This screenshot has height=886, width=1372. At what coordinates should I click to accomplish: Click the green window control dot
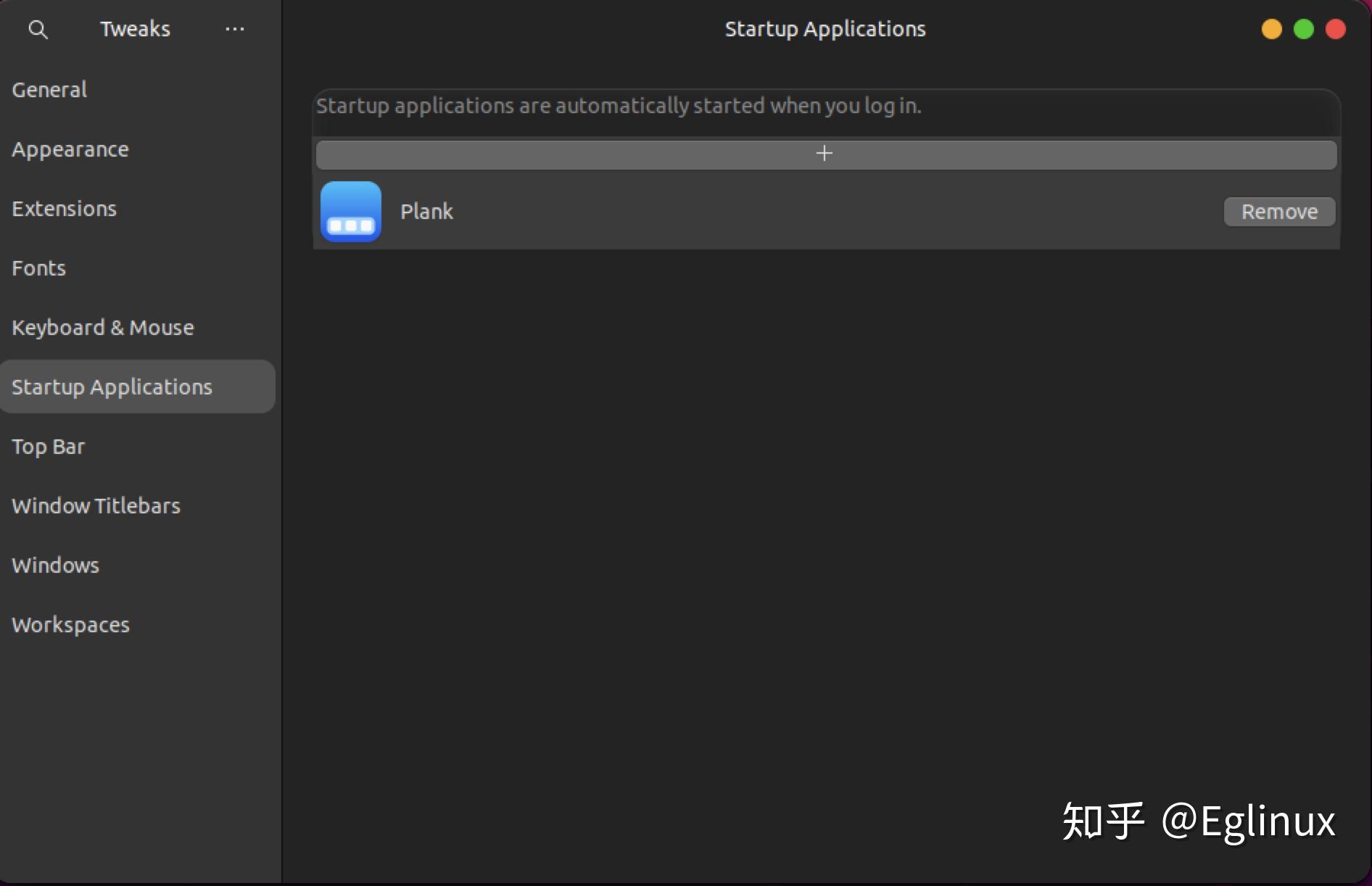pos(1302,29)
